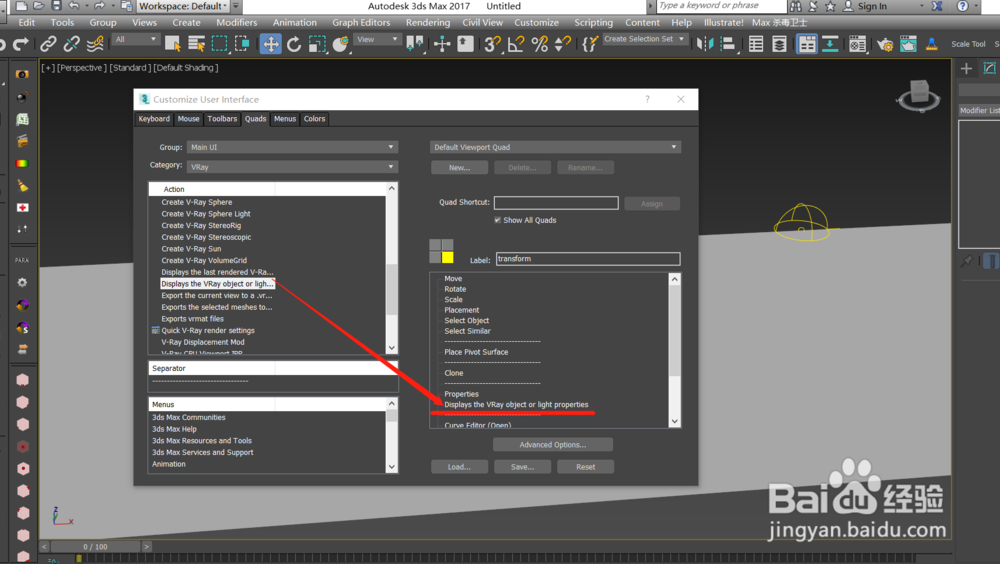Select Create V-Ray Sun in the Action list
The height and width of the screenshot is (564, 1000).
(x=191, y=249)
